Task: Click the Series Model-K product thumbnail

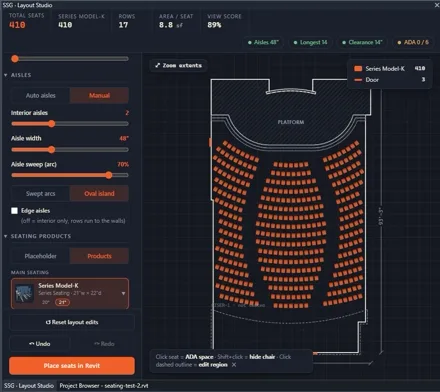Action: pos(24,293)
